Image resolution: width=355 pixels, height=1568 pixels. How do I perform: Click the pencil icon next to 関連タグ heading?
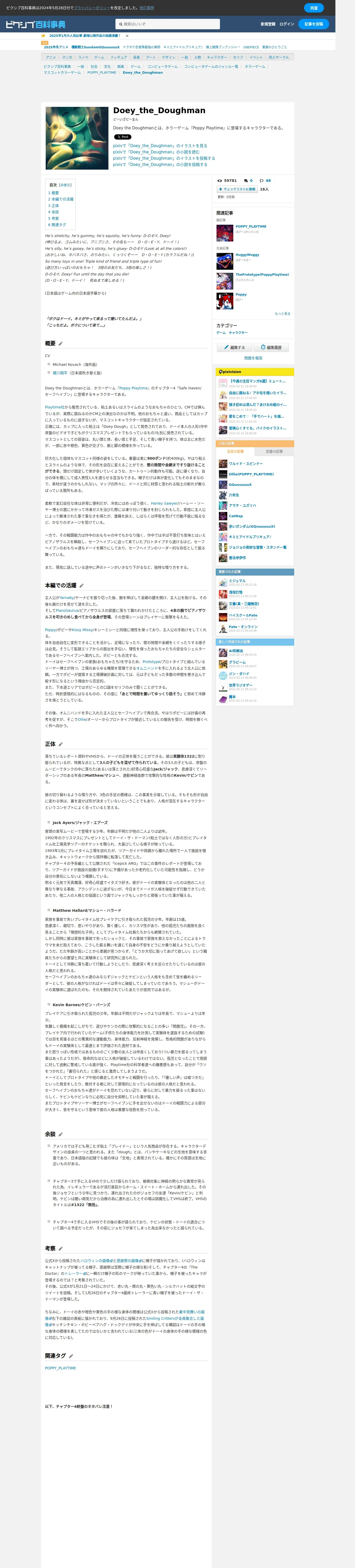(x=71, y=1356)
